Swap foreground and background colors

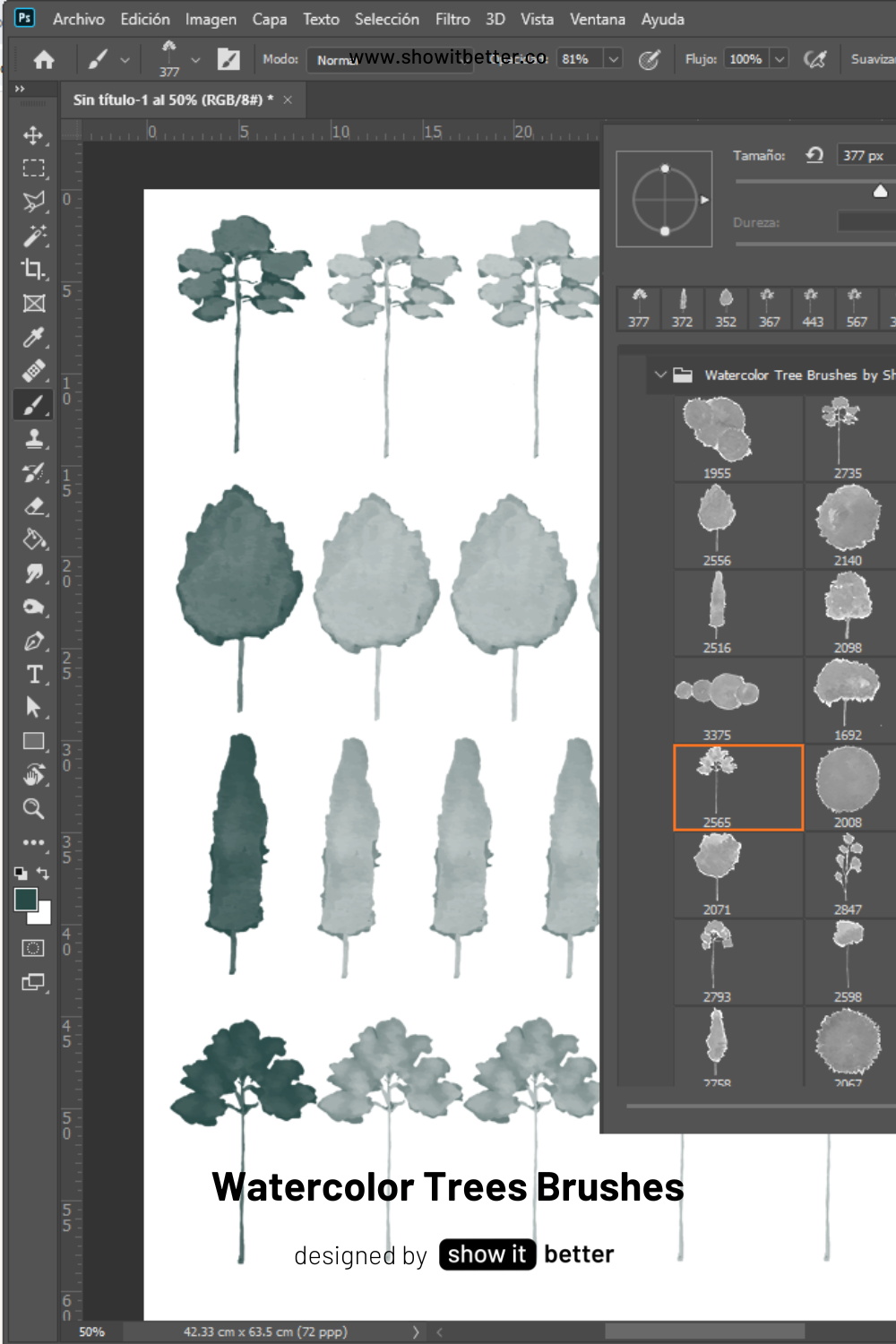[41, 873]
